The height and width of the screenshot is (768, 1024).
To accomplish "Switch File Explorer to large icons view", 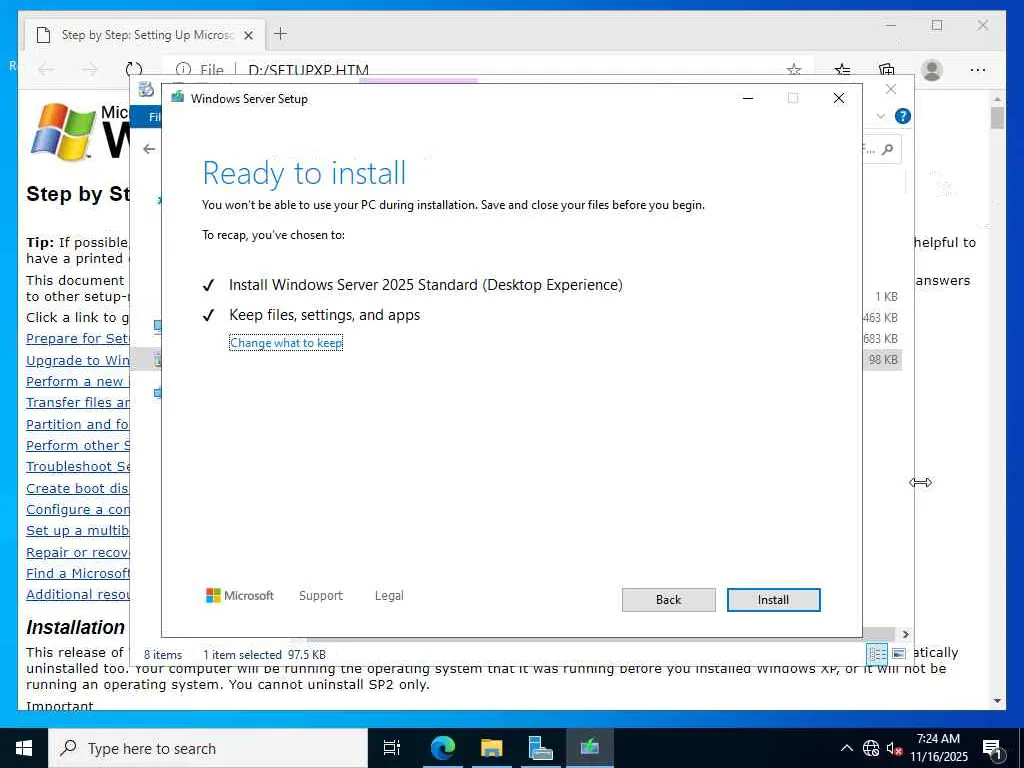I will click(x=899, y=653).
